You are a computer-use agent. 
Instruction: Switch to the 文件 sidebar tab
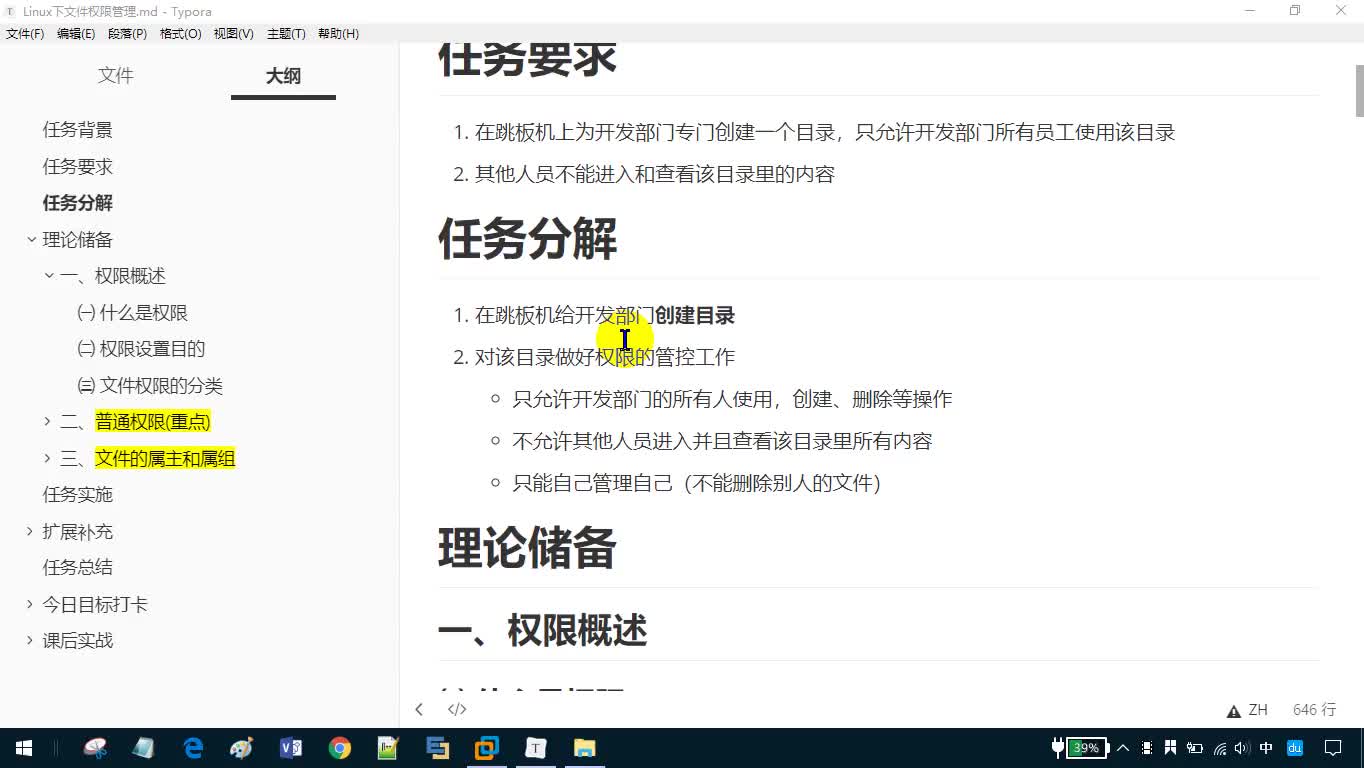coord(116,76)
